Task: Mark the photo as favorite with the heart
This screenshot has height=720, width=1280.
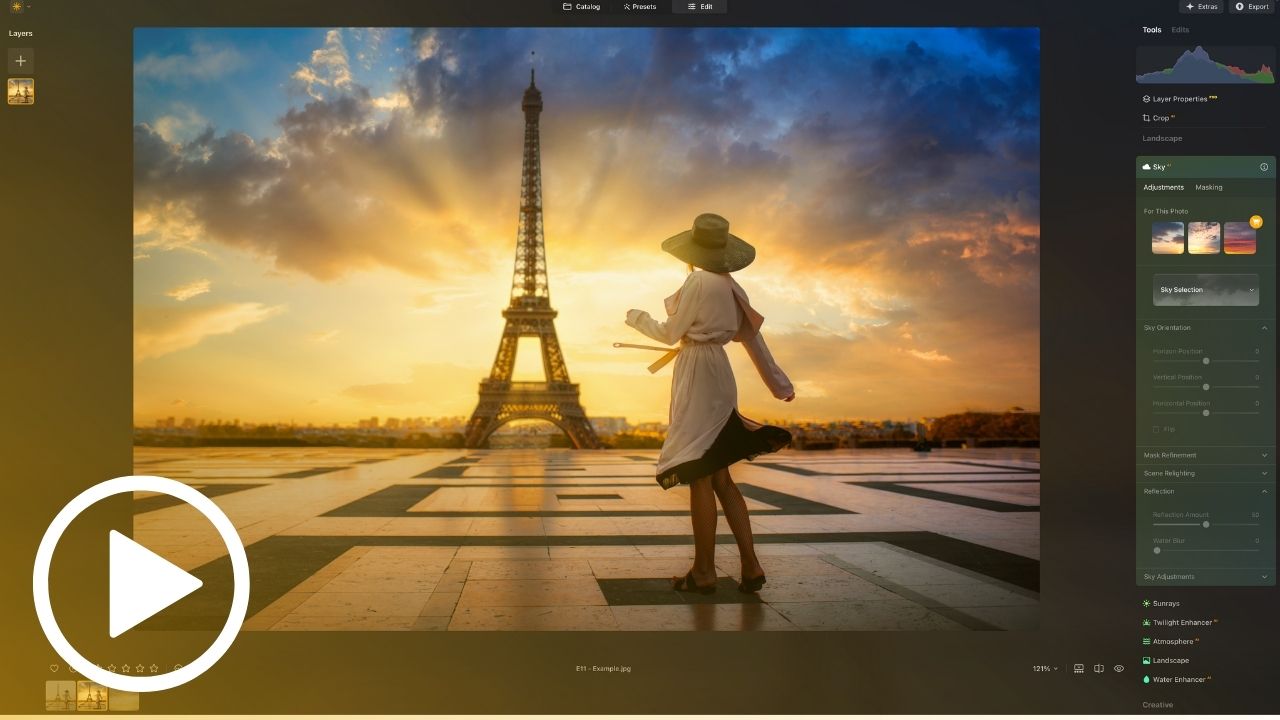Action: pyautogui.click(x=54, y=668)
